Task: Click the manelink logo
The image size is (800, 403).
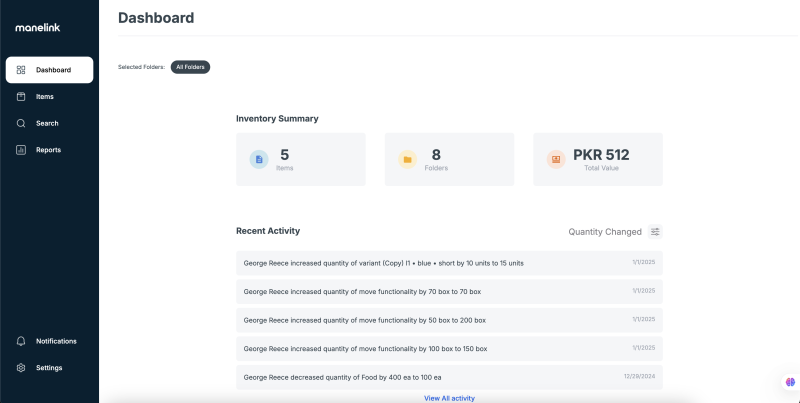Action: click(38, 28)
